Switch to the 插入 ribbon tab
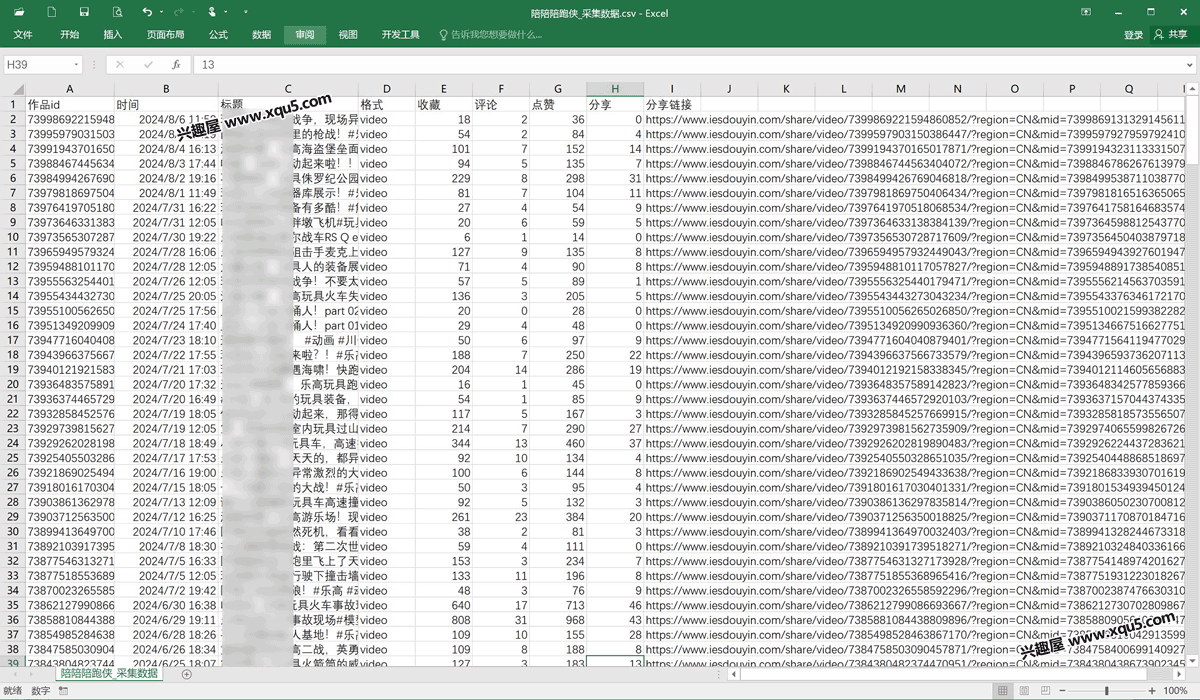The image size is (1200, 700). pyautogui.click(x=113, y=35)
